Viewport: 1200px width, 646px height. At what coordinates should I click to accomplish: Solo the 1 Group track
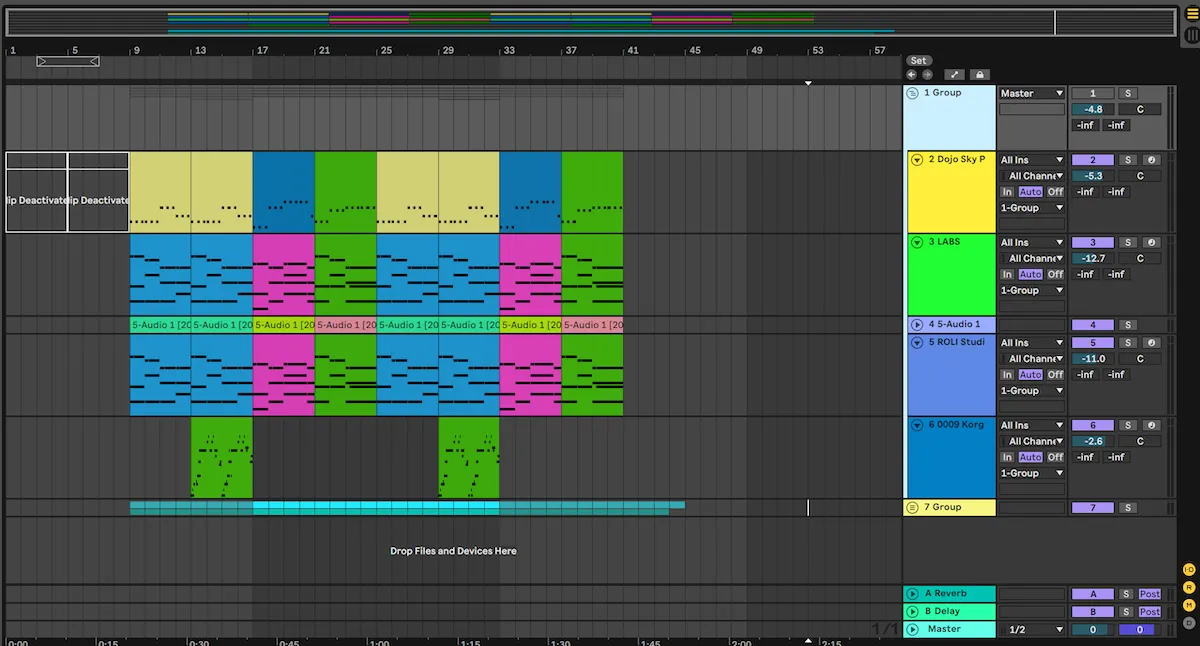[1127, 93]
